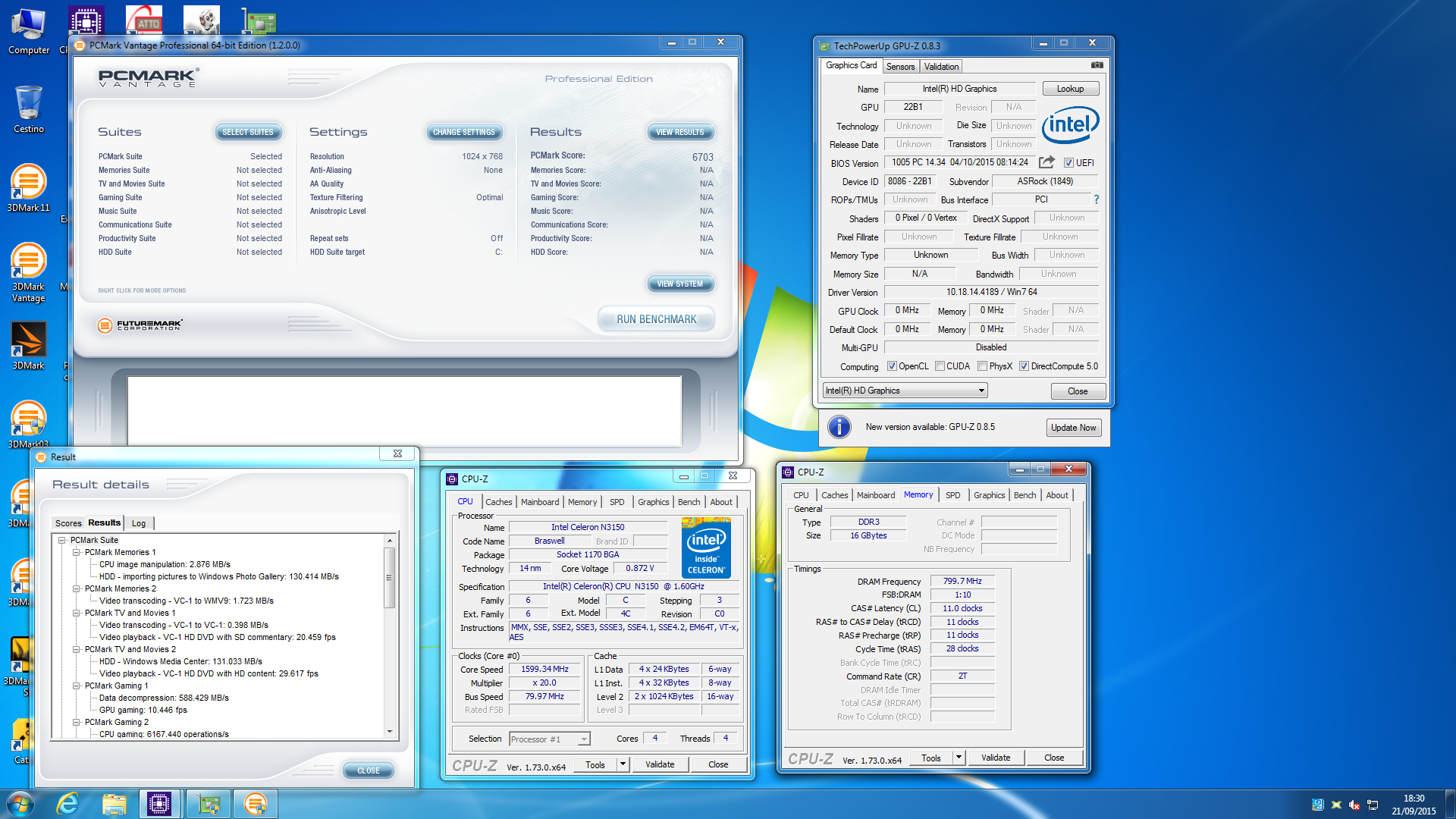The width and height of the screenshot is (1456, 819).
Task: Click the VIEW SYSTEM button
Action: [680, 284]
